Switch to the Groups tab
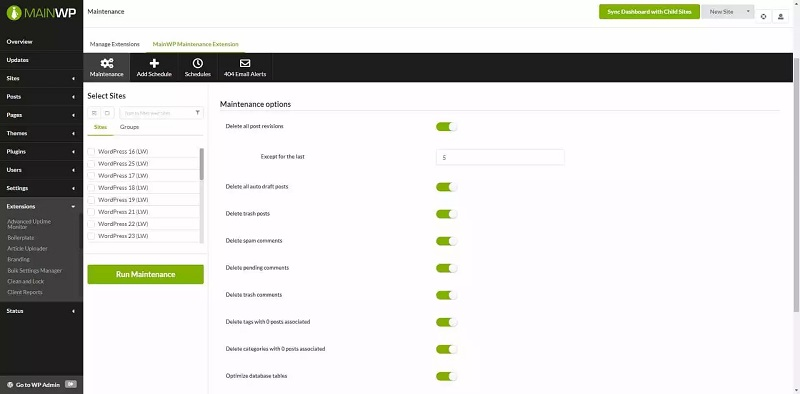The width and height of the screenshot is (800, 394). (x=129, y=127)
